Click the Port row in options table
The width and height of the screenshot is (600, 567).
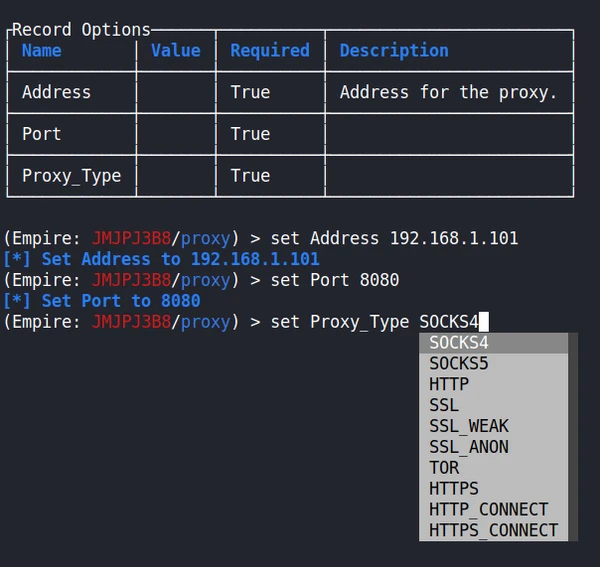42,134
